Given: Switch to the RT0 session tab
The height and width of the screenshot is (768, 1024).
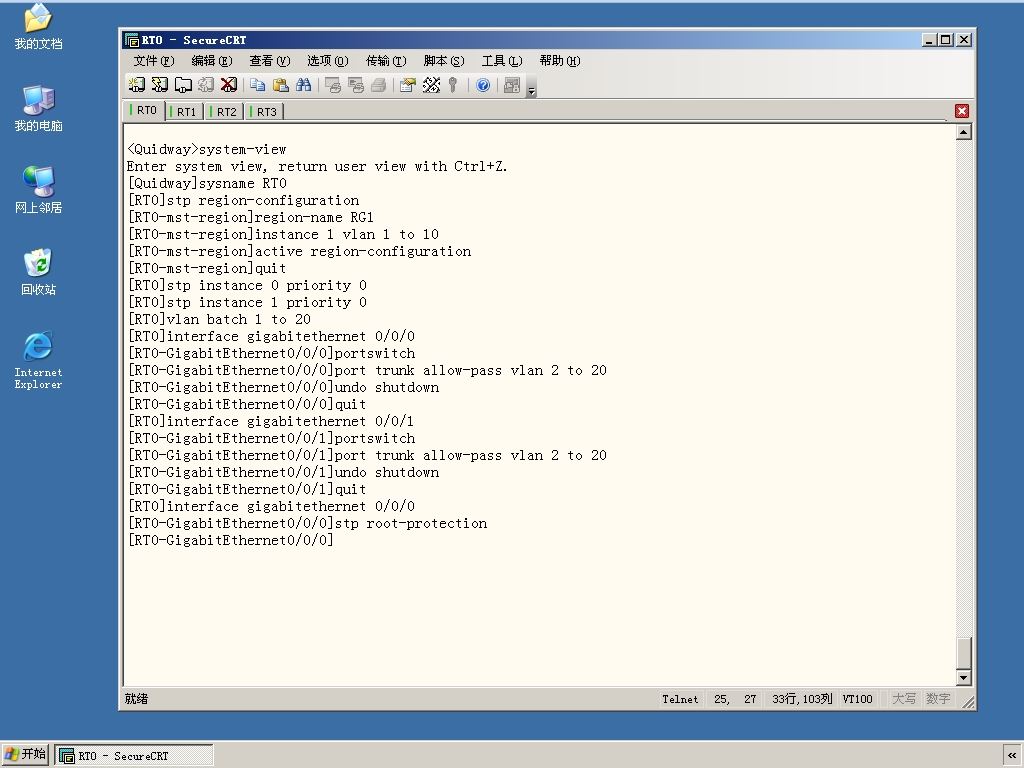Looking at the screenshot, I should [144, 110].
